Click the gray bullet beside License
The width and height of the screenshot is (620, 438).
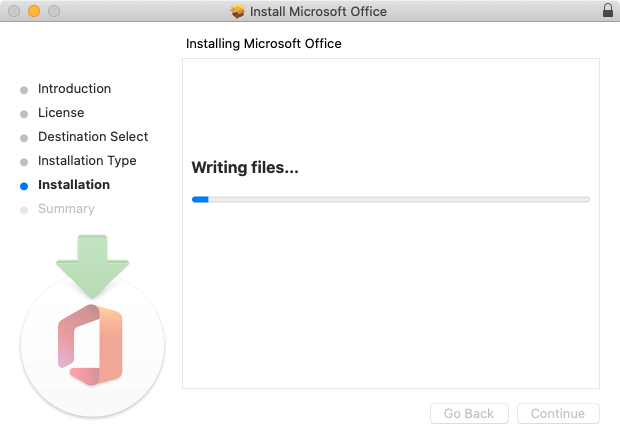click(x=24, y=114)
